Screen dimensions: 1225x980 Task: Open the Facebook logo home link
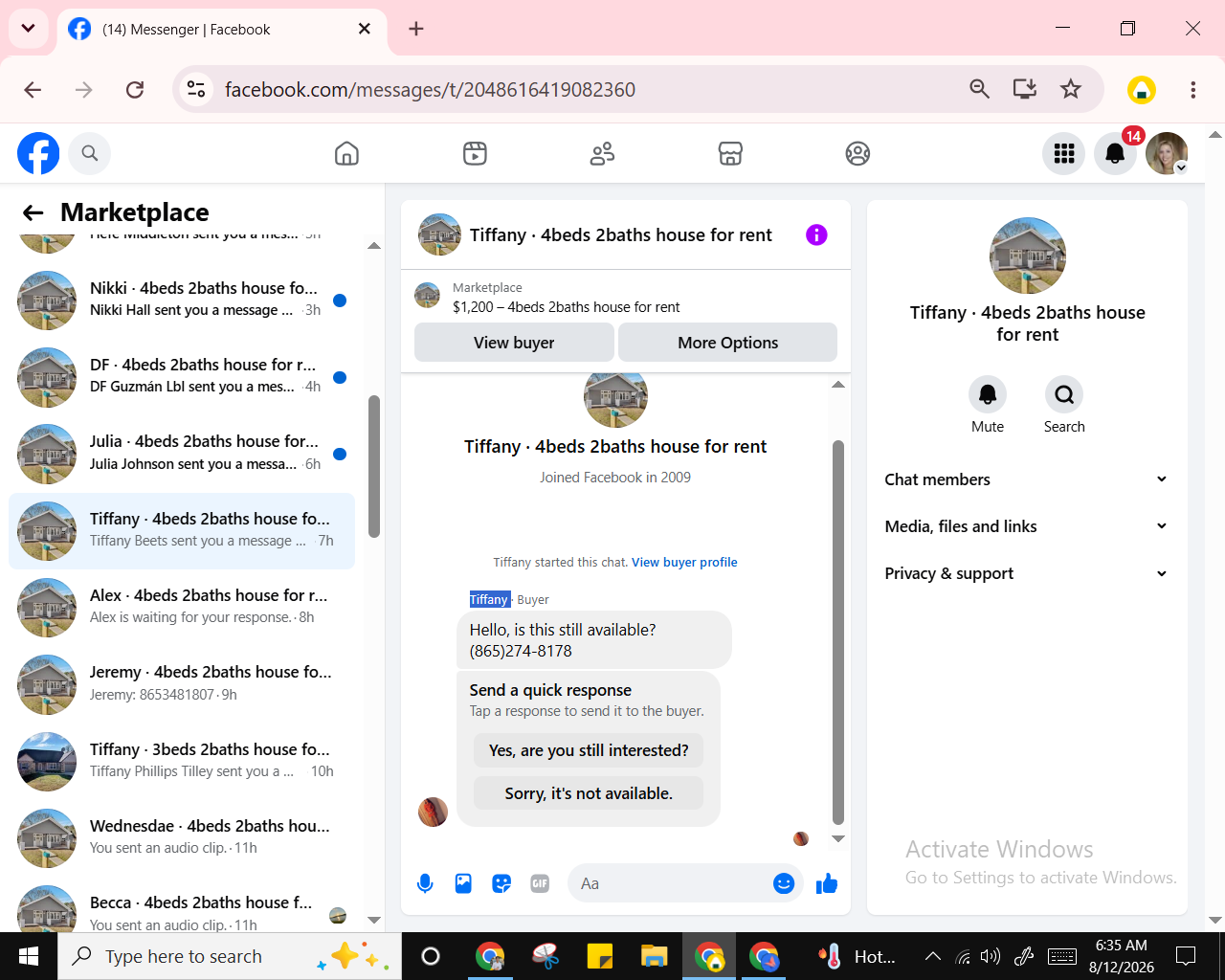[38, 153]
